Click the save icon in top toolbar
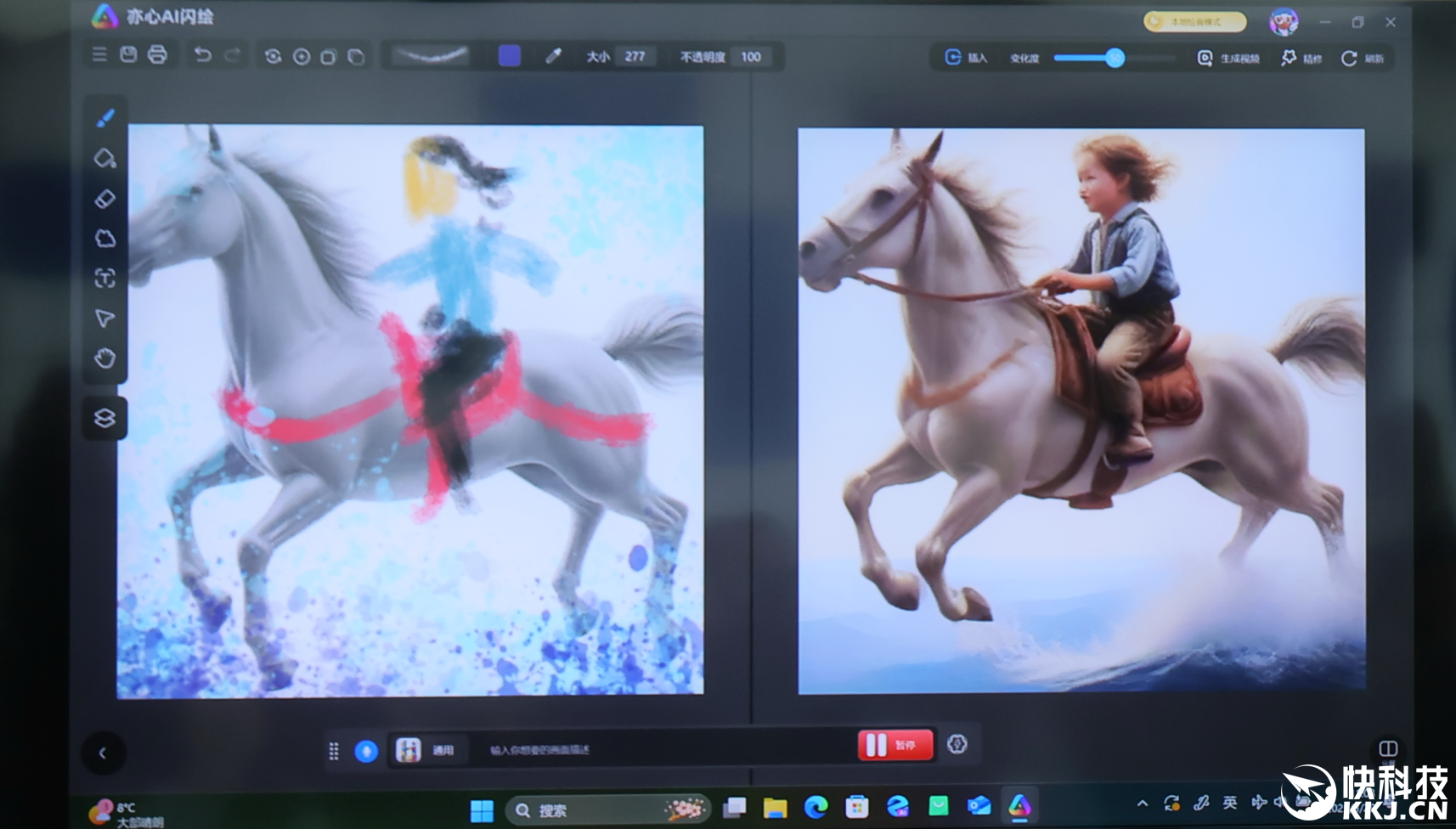 click(128, 55)
